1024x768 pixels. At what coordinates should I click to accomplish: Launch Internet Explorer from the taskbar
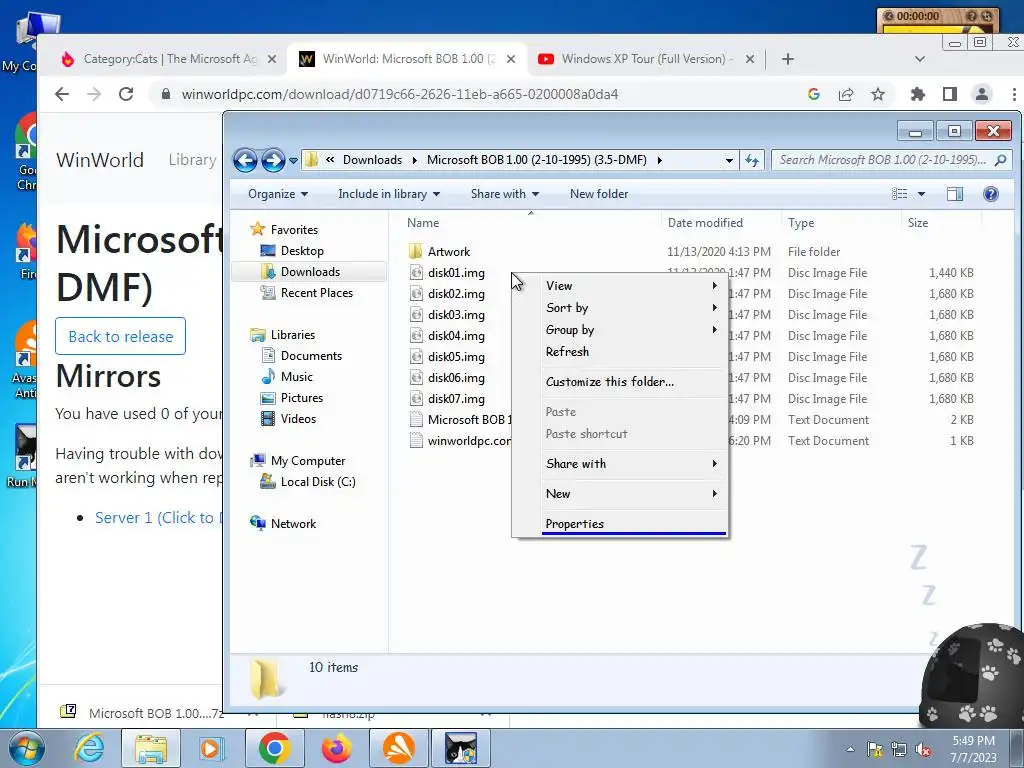click(89, 748)
